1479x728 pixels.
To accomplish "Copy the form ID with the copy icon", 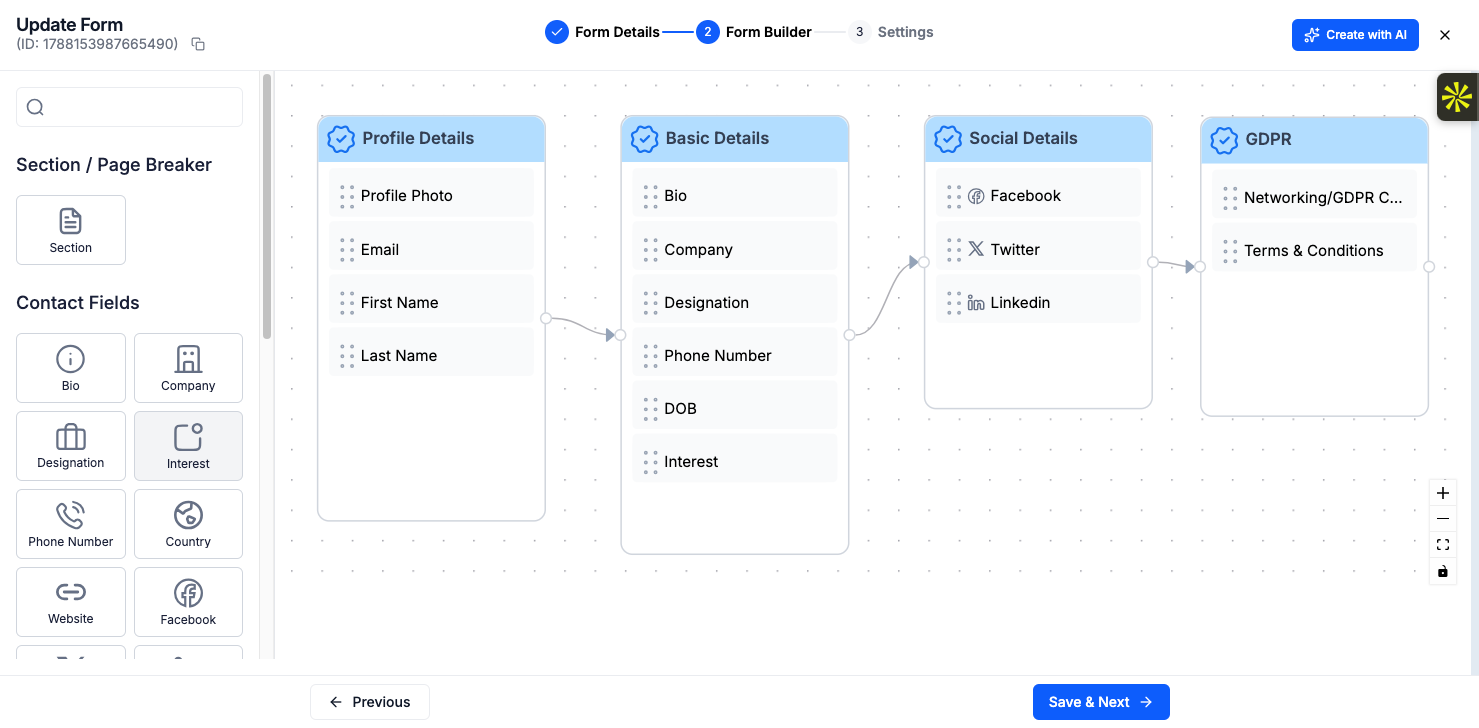I will 198,44.
